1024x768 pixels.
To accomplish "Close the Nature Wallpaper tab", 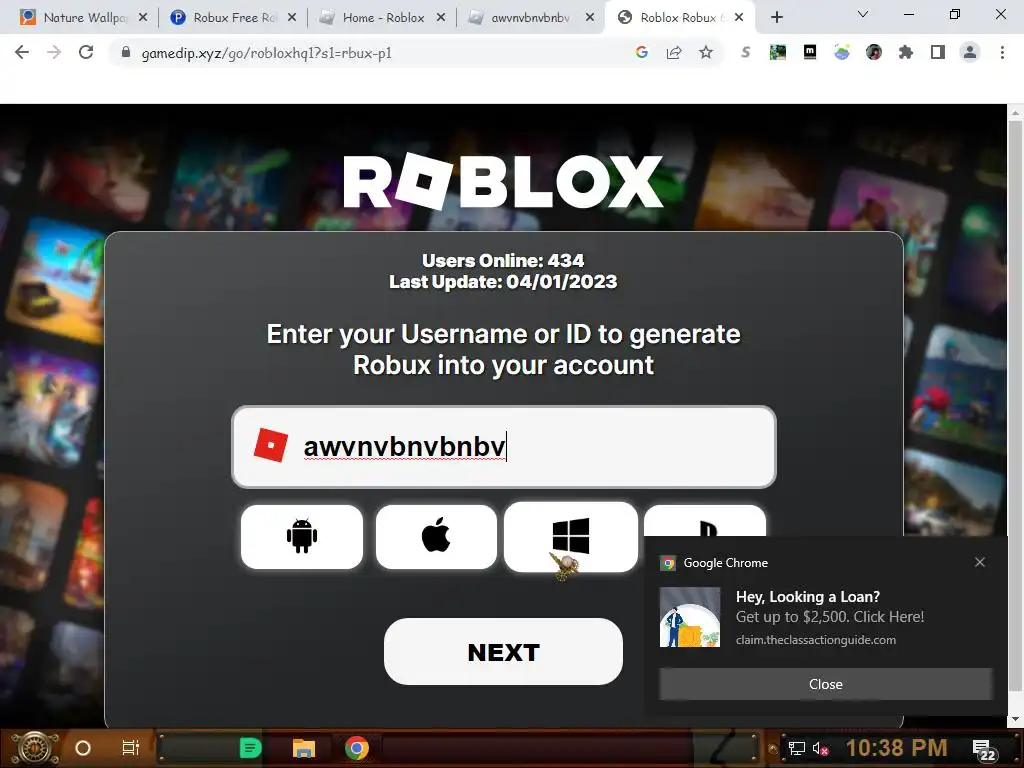I will tap(143, 18).
